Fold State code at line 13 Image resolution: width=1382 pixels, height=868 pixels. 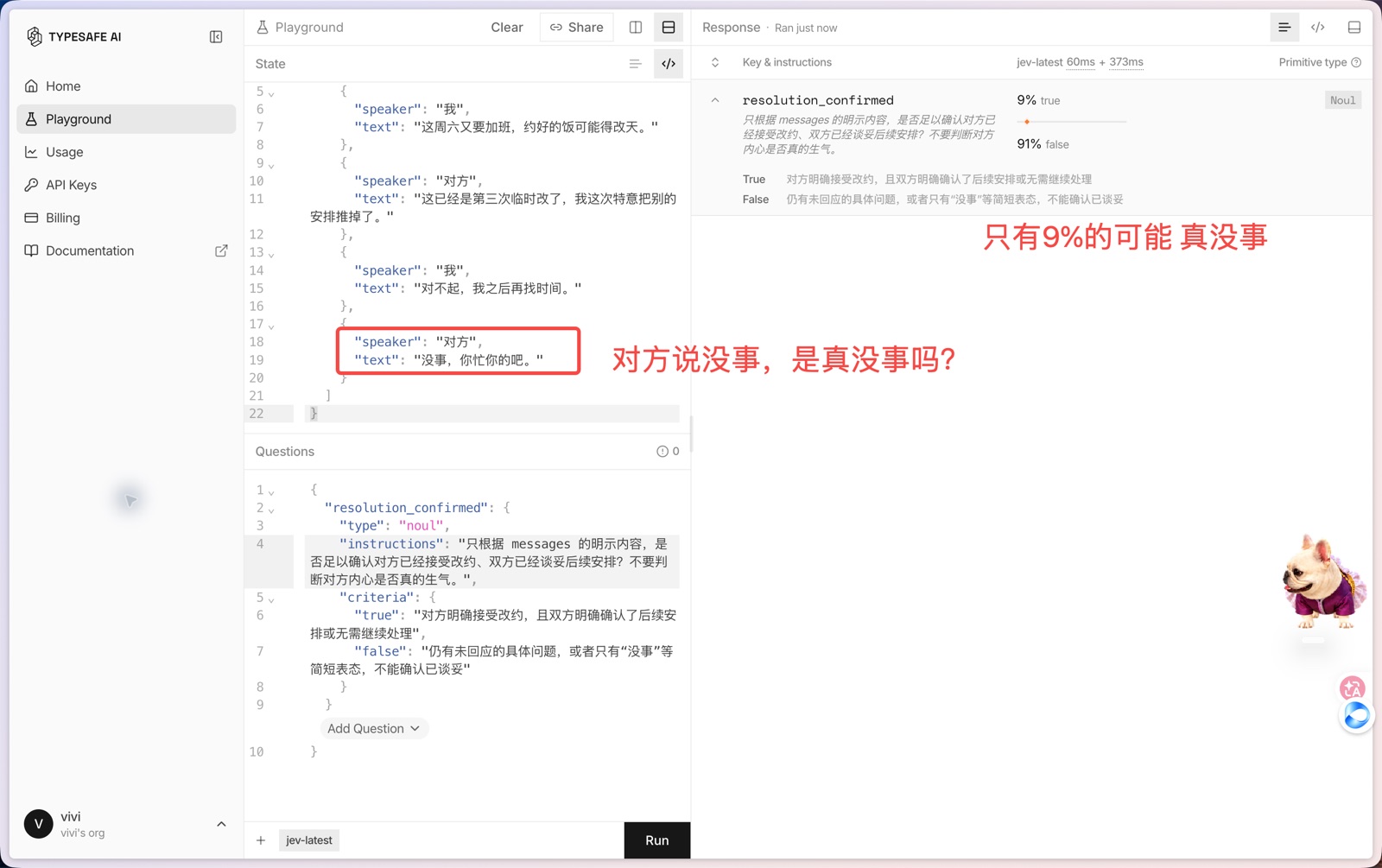[x=271, y=255]
